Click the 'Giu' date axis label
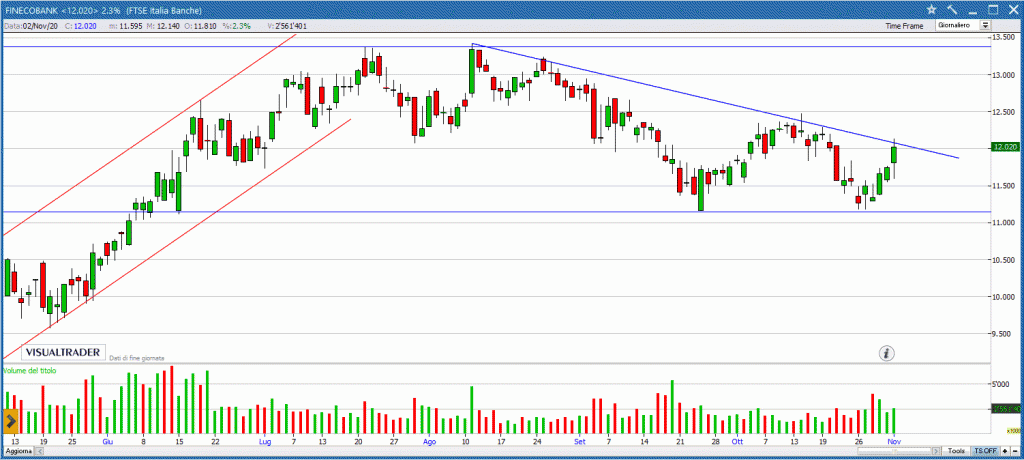 tap(108, 442)
